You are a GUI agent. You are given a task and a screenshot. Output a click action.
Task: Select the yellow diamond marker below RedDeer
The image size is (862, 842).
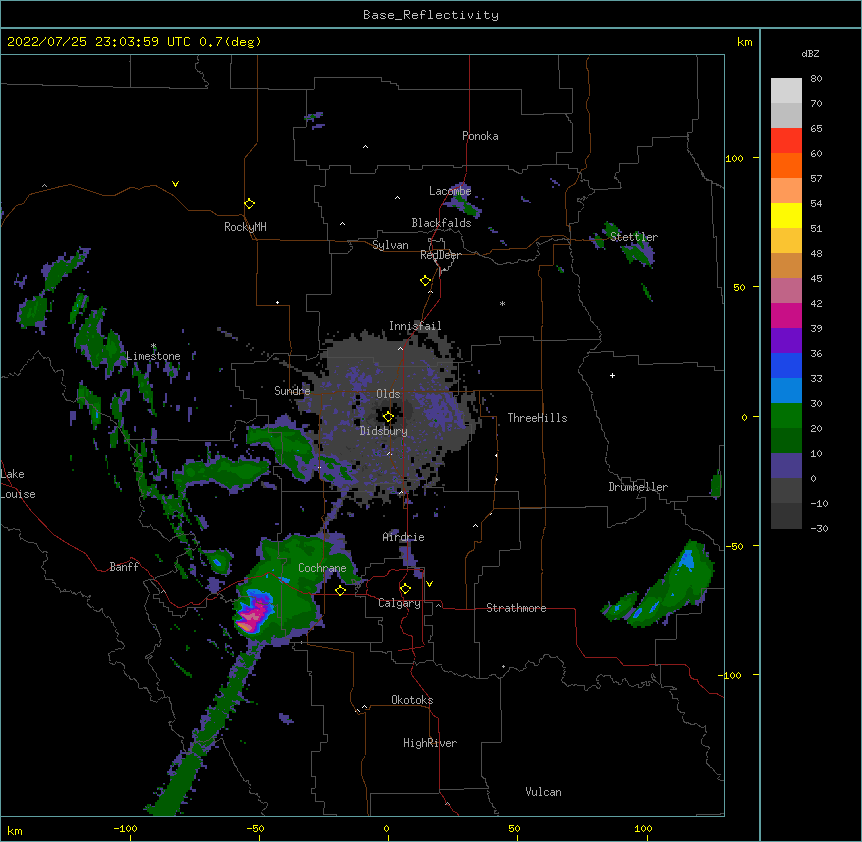425,281
